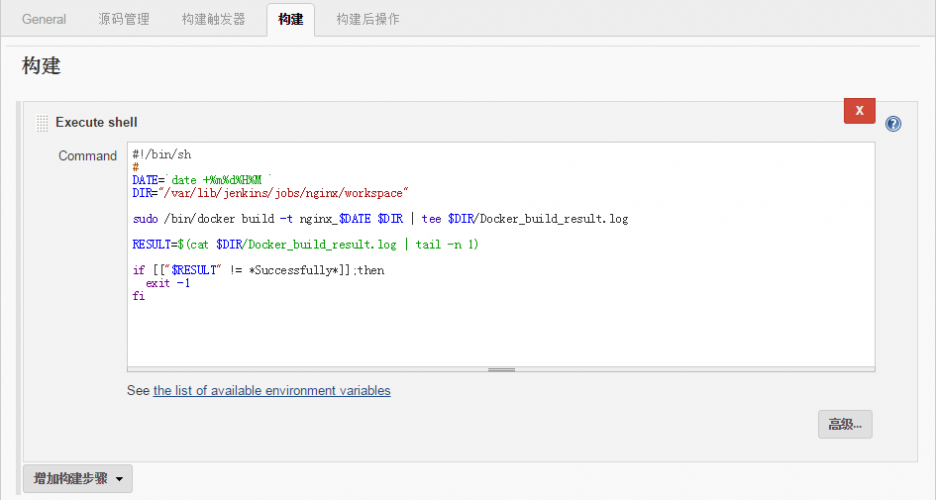Click the if [["$RESULT" line
936x500 pixels.
coord(258,270)
